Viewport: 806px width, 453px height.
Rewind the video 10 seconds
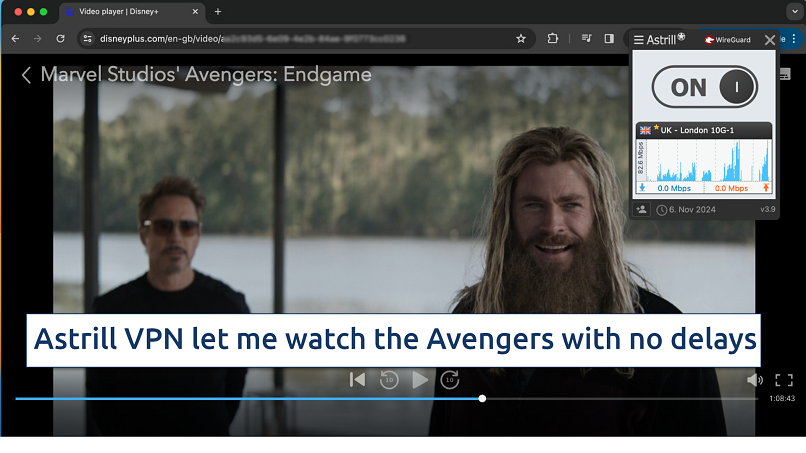[390, 380]
